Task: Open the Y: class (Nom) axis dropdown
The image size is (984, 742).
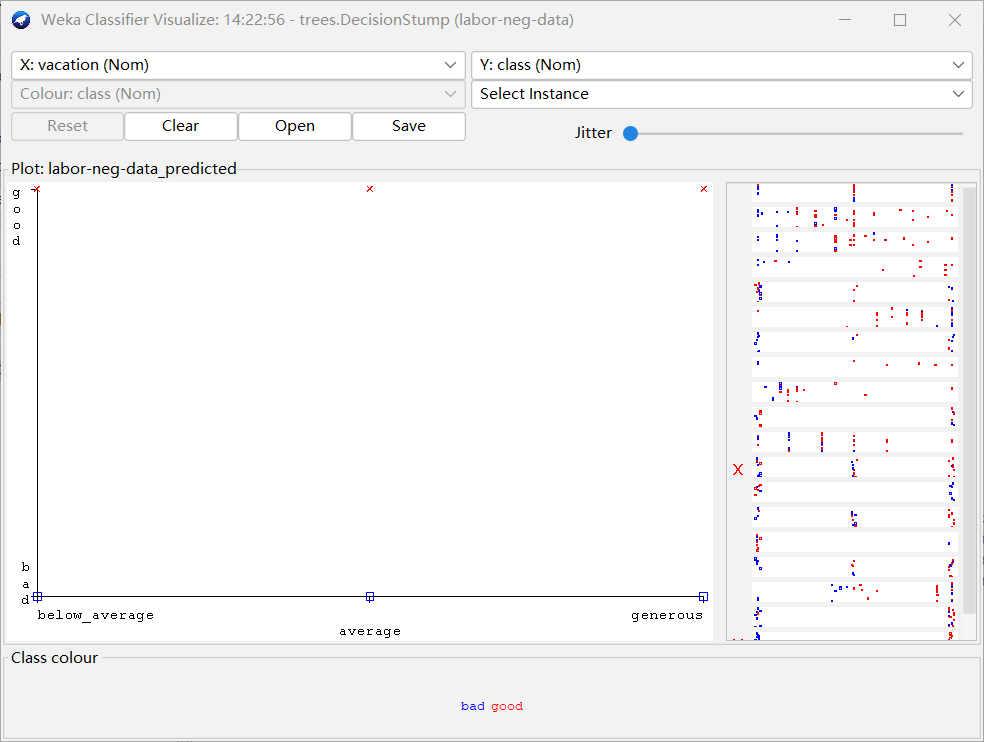Action: 722,65
